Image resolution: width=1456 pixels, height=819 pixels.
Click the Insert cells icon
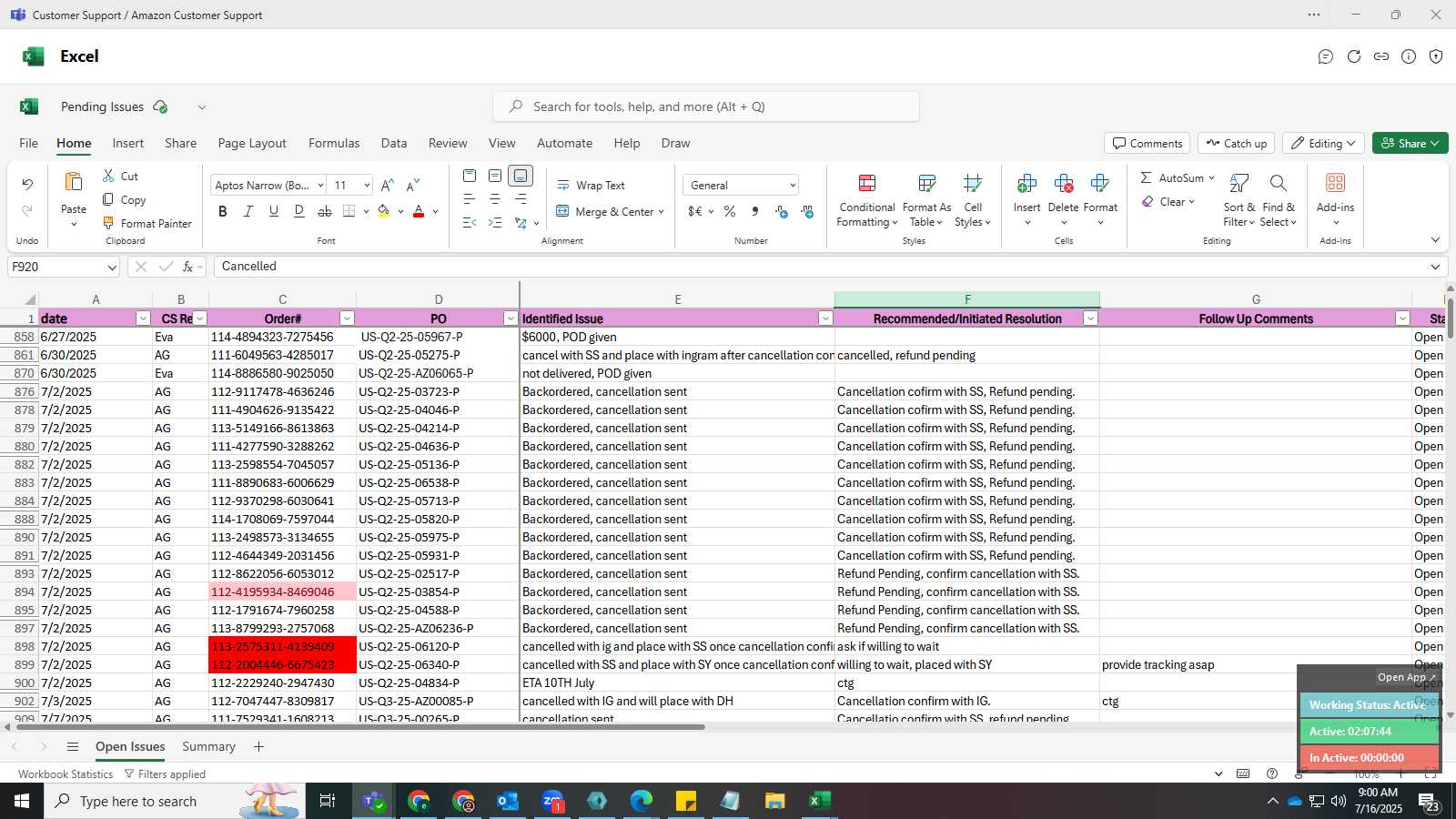[x=1026, y=184]
